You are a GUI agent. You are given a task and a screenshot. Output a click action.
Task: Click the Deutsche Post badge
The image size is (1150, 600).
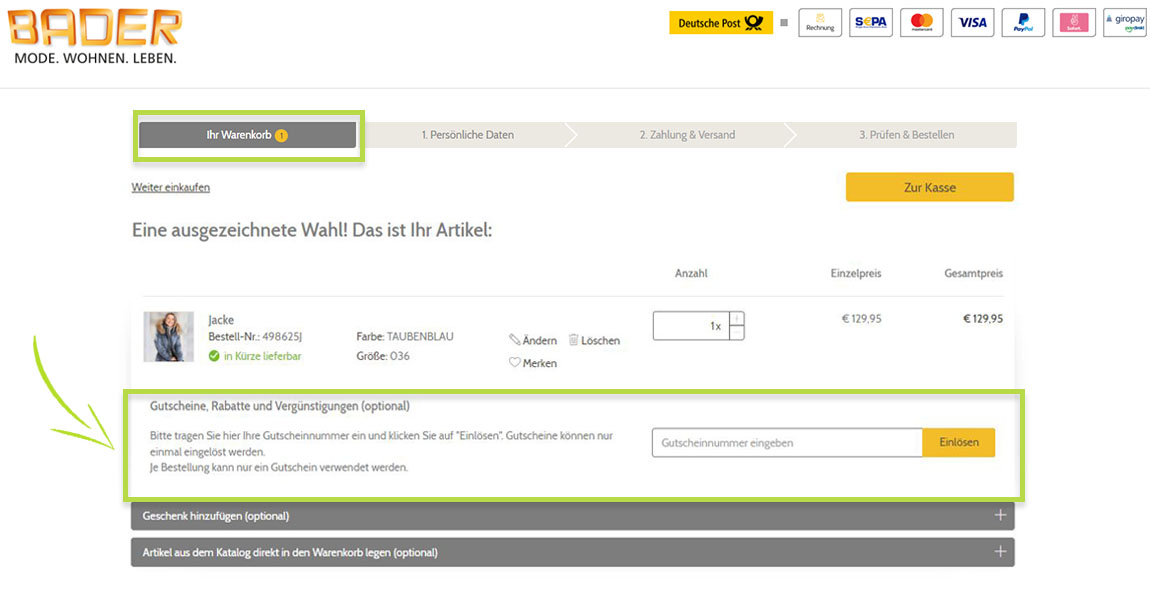pyautogui.click(x=720, y=23)
